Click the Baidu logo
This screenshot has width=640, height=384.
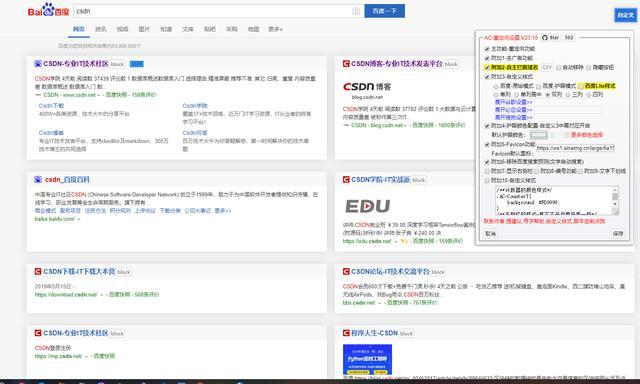(48, 10)
